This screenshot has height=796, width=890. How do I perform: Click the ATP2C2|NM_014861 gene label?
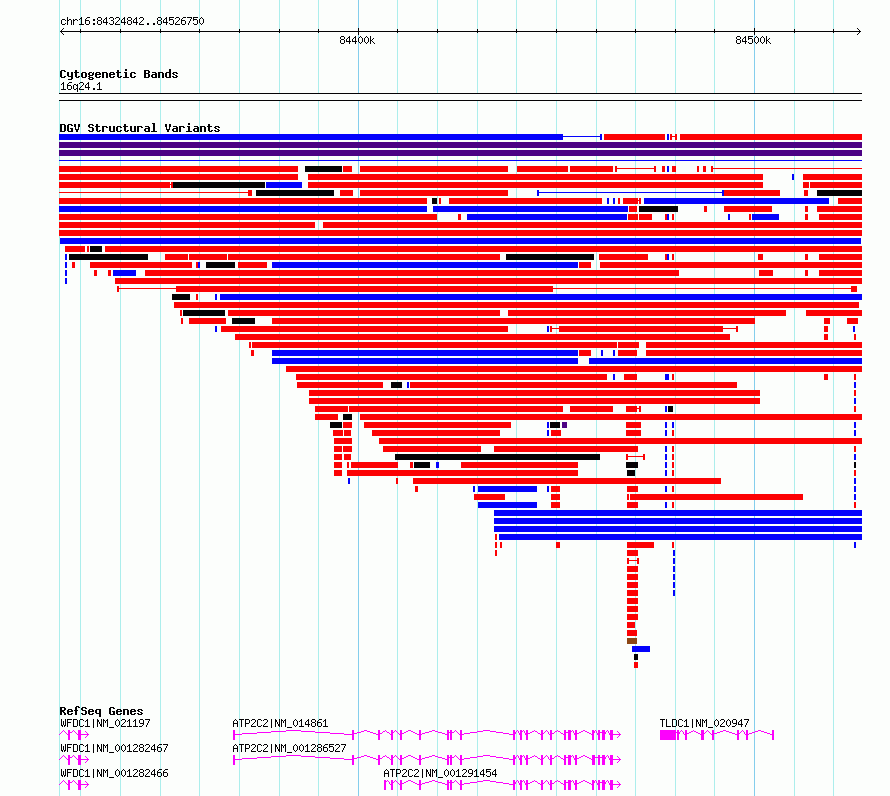tap(280, 723)
